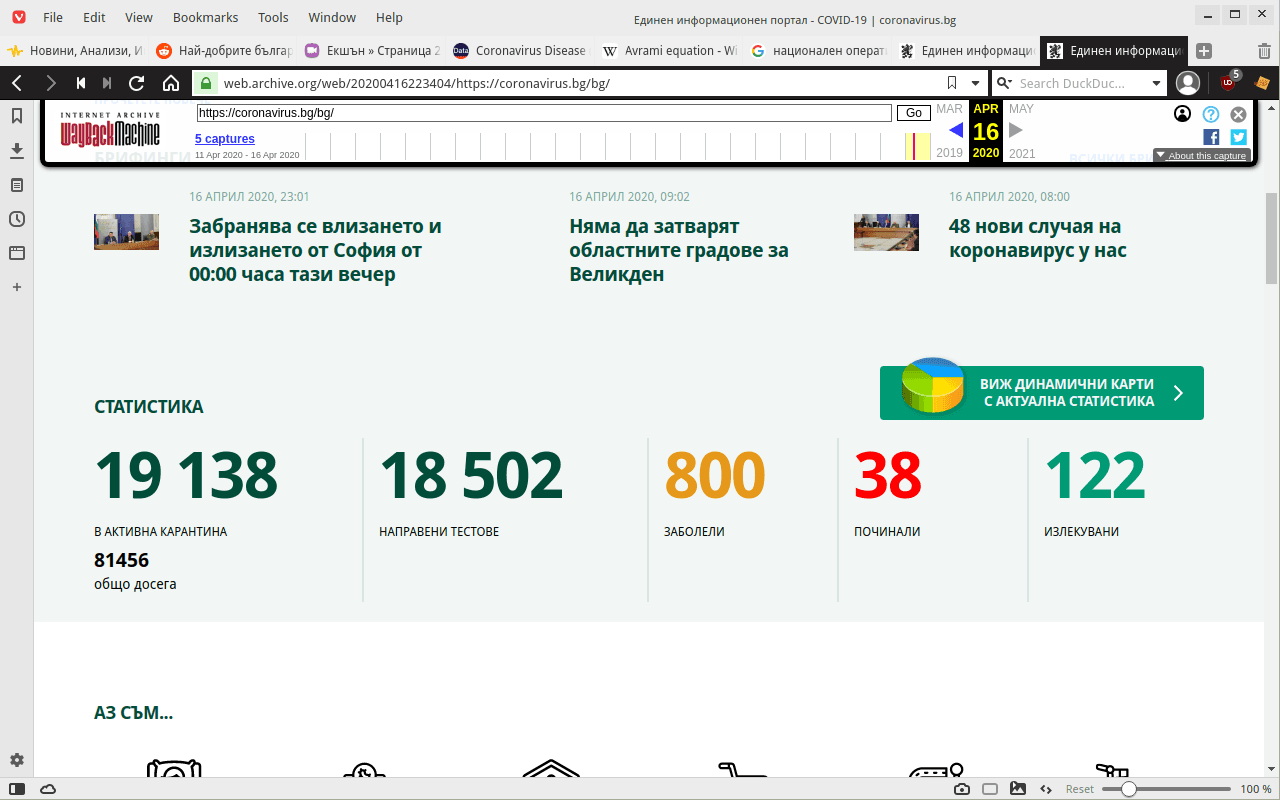Viewport: 1280px width, 800px height.
Task: Choose search engine via magnifier dropdown
Action: coord(1004,83)
